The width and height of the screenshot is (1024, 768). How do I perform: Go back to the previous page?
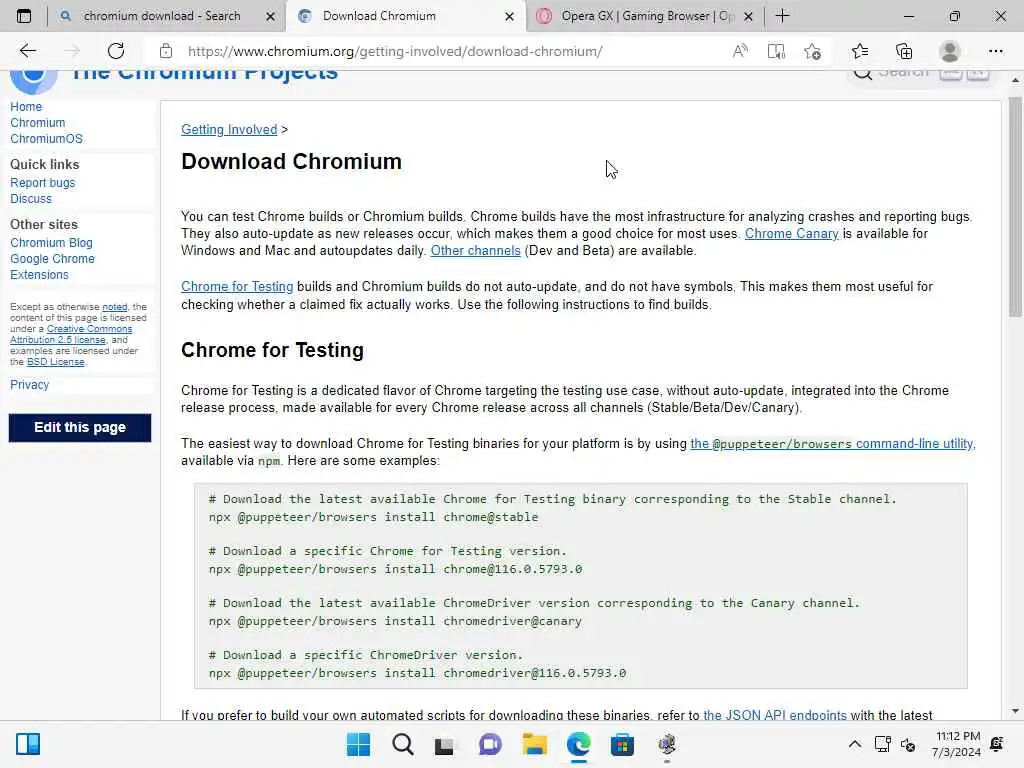point(27,51)
